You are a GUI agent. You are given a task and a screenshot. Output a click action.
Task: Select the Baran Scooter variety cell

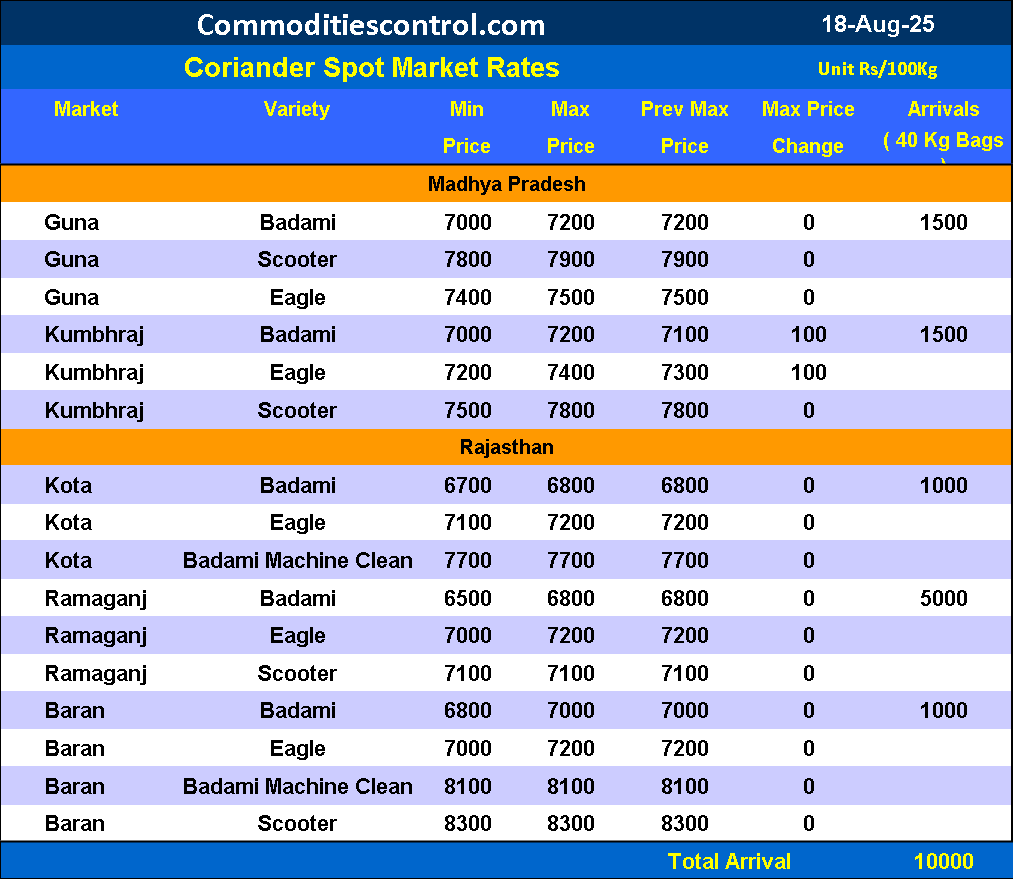pyautogui.click(x=297, y=824)
